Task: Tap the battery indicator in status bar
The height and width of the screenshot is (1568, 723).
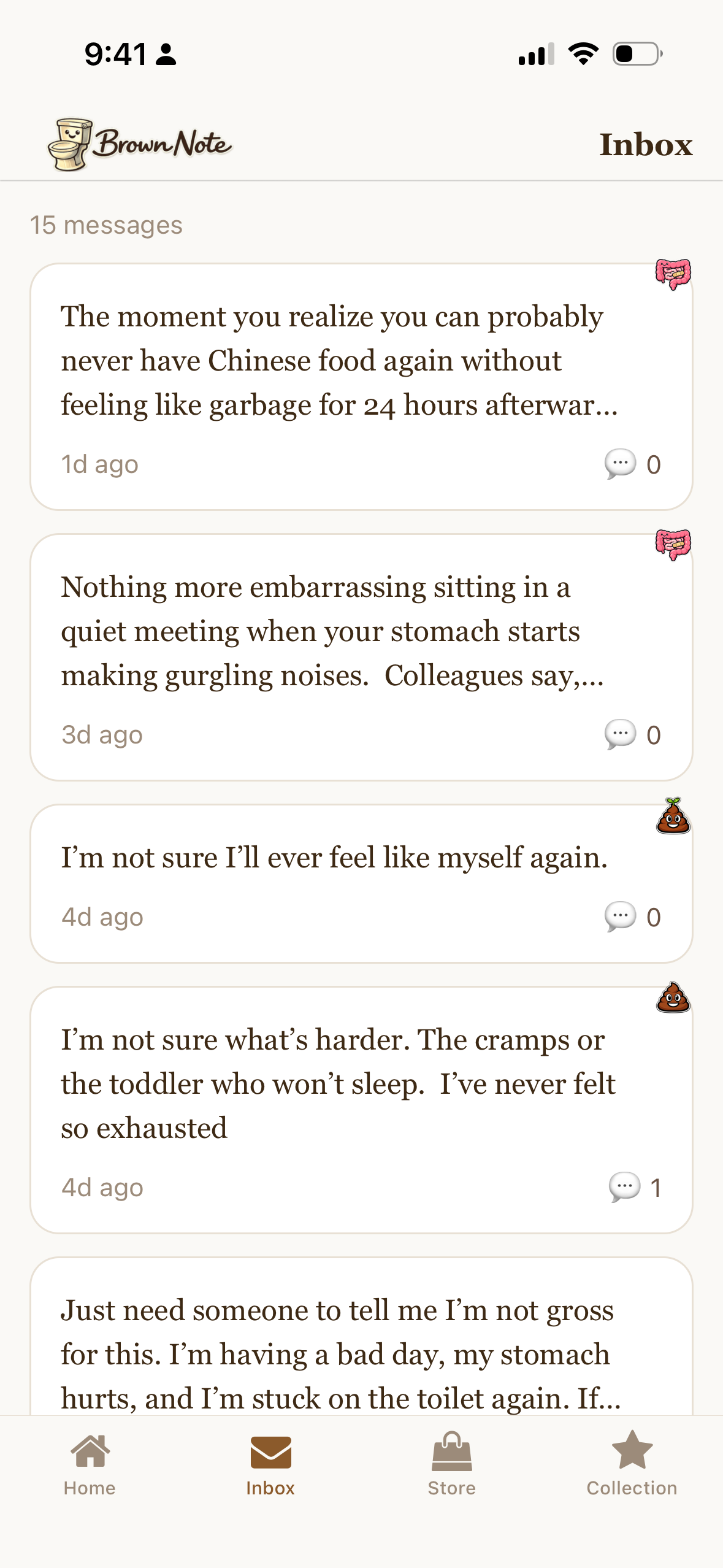Action: [637, 54]
